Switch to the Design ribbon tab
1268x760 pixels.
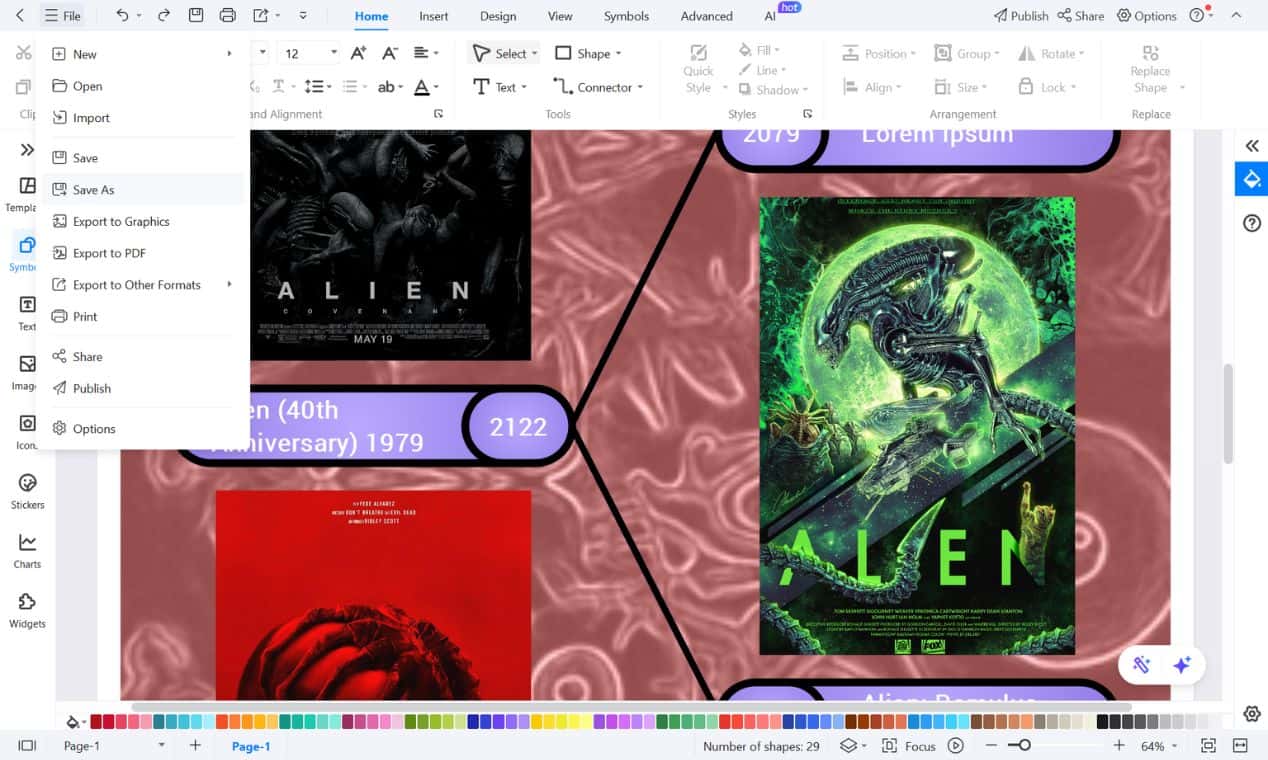click(x=498, y=16)
